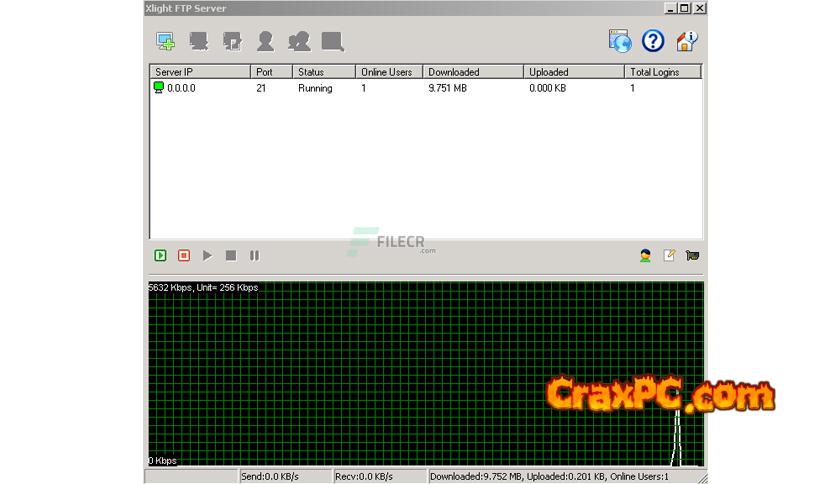Click the gray square stop button

(x=231, y=256)
